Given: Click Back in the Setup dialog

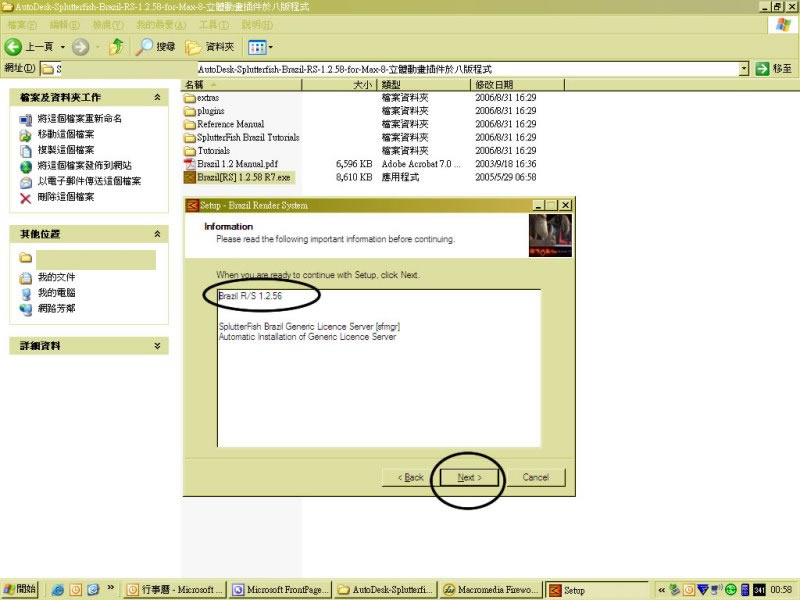Looking at the screenshot, I should click(411, 478).
